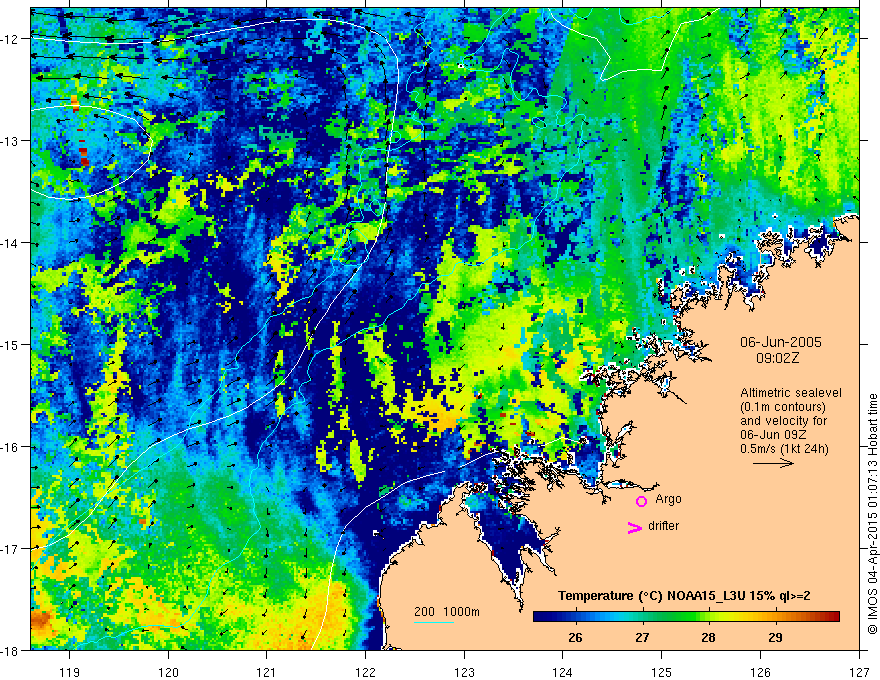The width and height of the screenshot is (880, 680).
Task: Click the longitude axis label "127"
Action: pyautogui.click(x=859, y=672)
